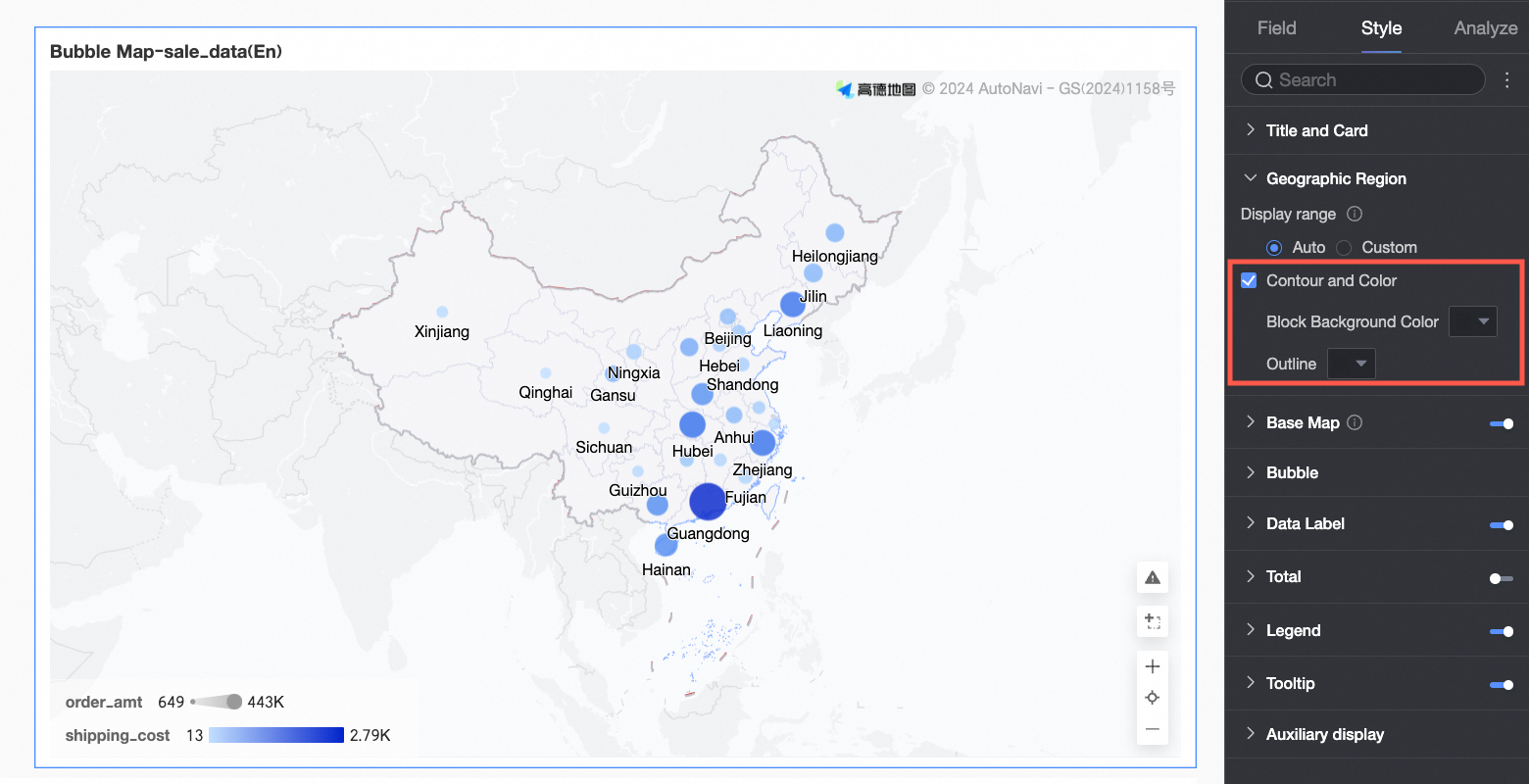Click the Sichuan label on the map
Image resolution: width=1529 pixels, height=784 pixels.
pyautogui.click(x=604, y=447)
